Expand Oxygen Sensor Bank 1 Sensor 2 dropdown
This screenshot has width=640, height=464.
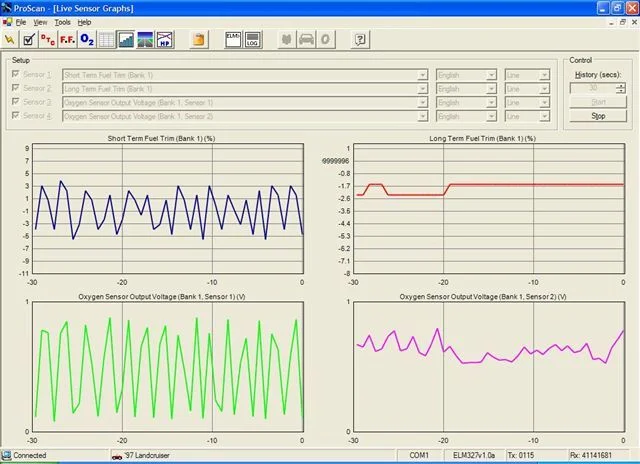[422, 117]
